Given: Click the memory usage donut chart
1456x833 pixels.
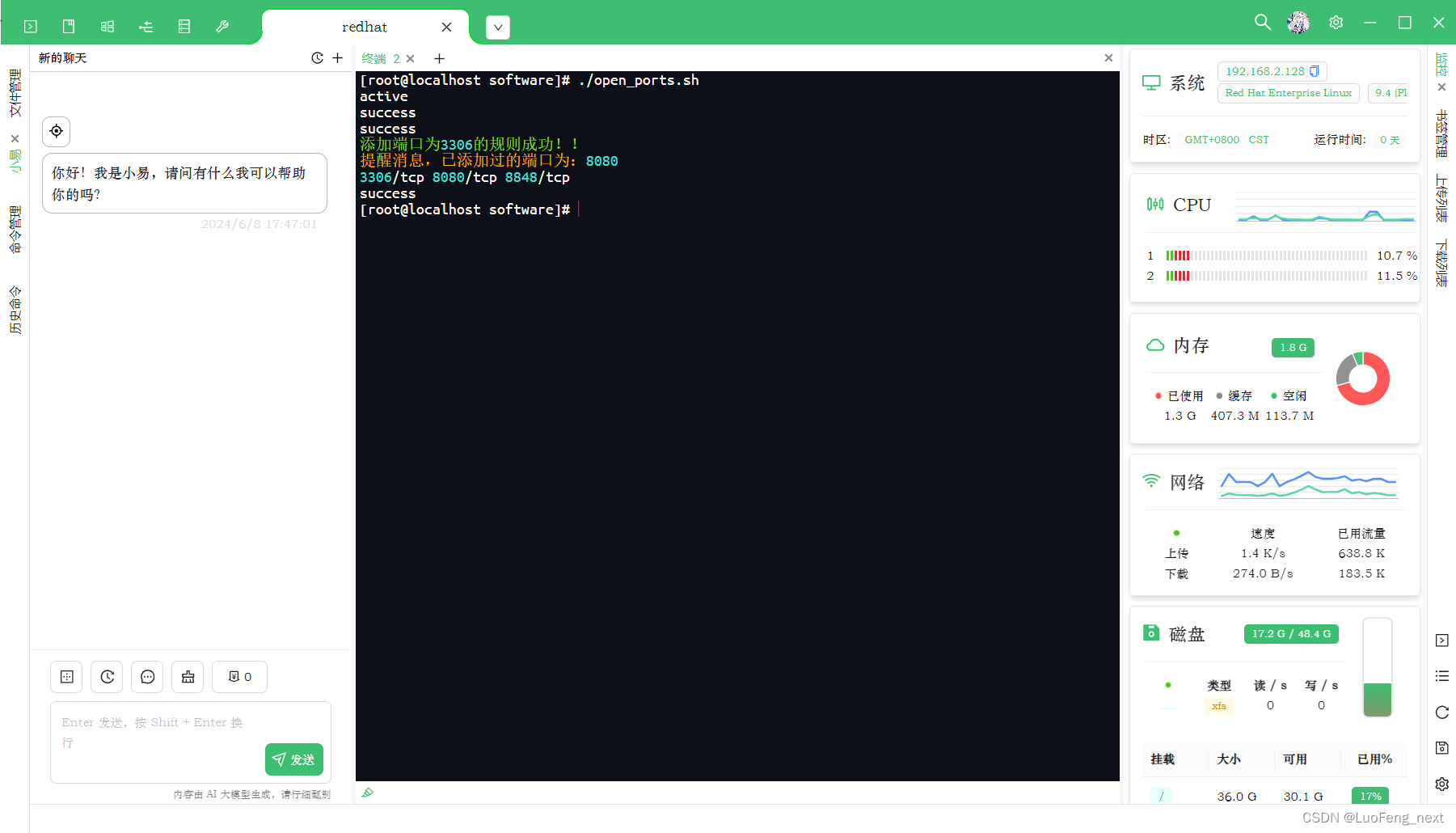Looking at the screenshot, I should click(1363, 378).
